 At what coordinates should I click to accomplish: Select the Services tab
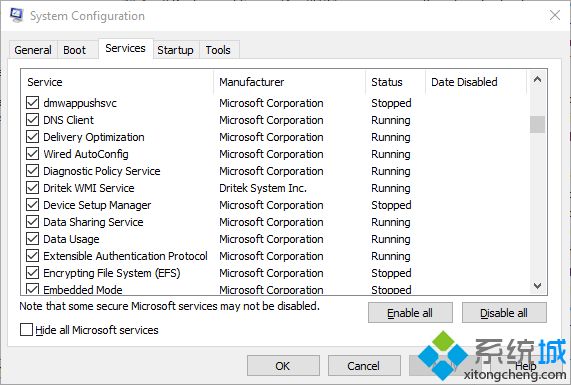125,48
